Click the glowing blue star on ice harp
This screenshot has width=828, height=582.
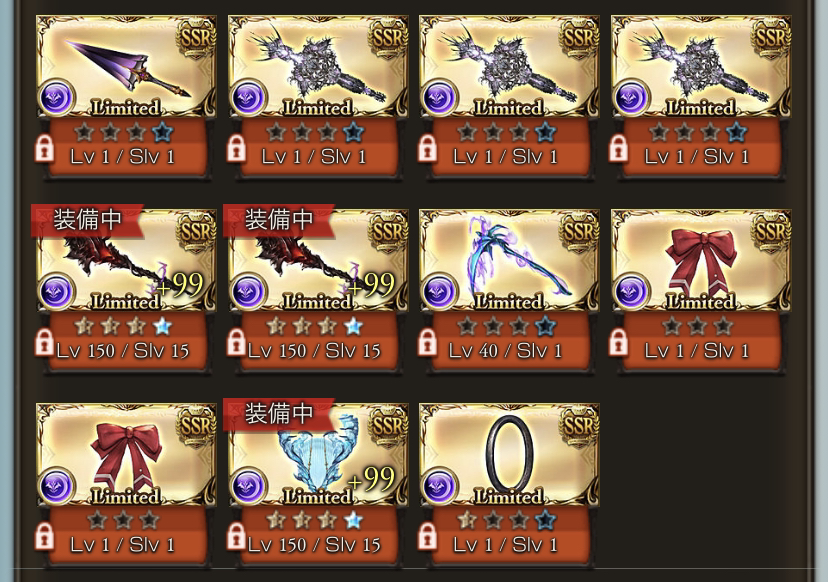tap(353, 521)
